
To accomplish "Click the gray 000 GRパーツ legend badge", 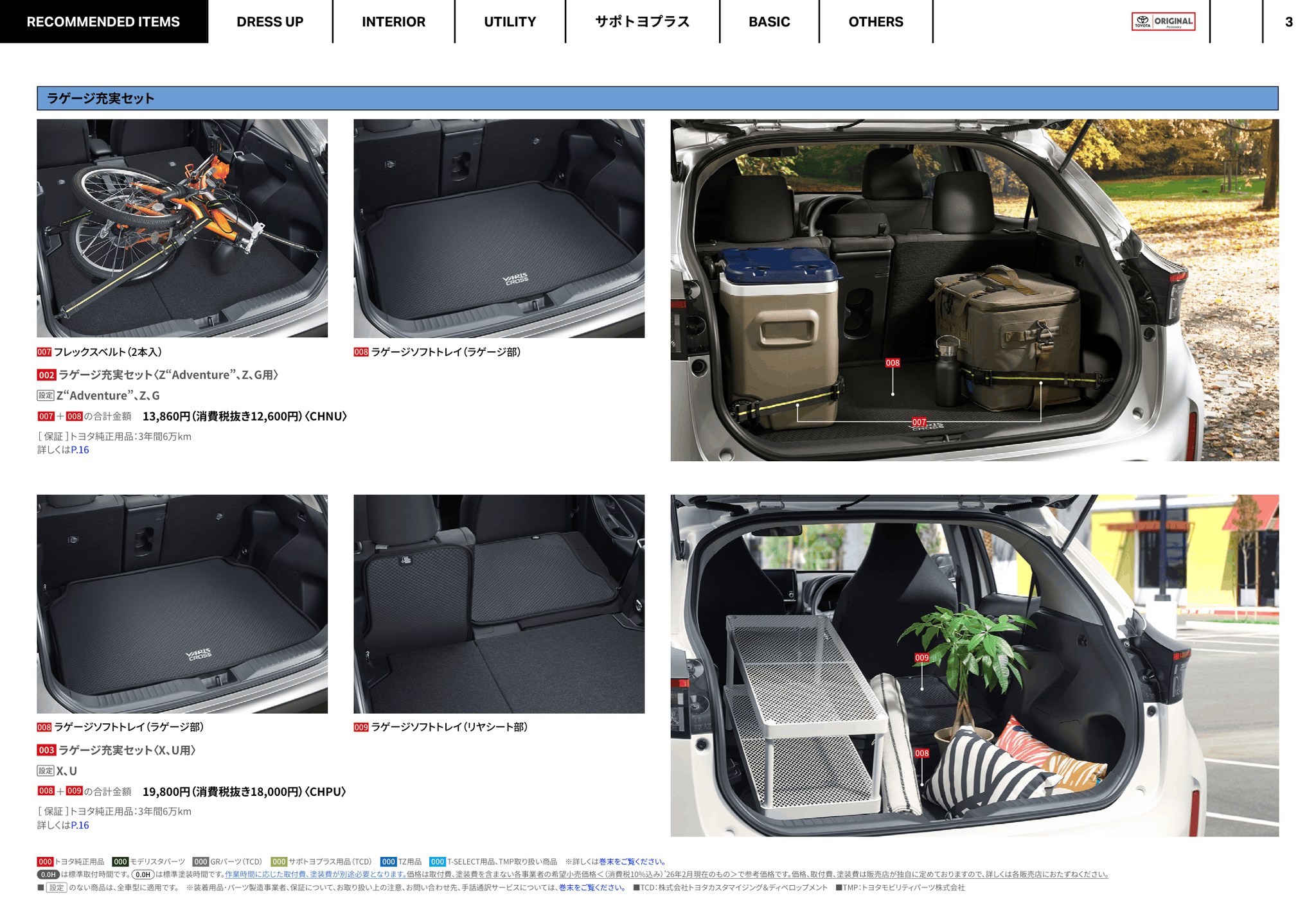I will [x=200, y=862].
